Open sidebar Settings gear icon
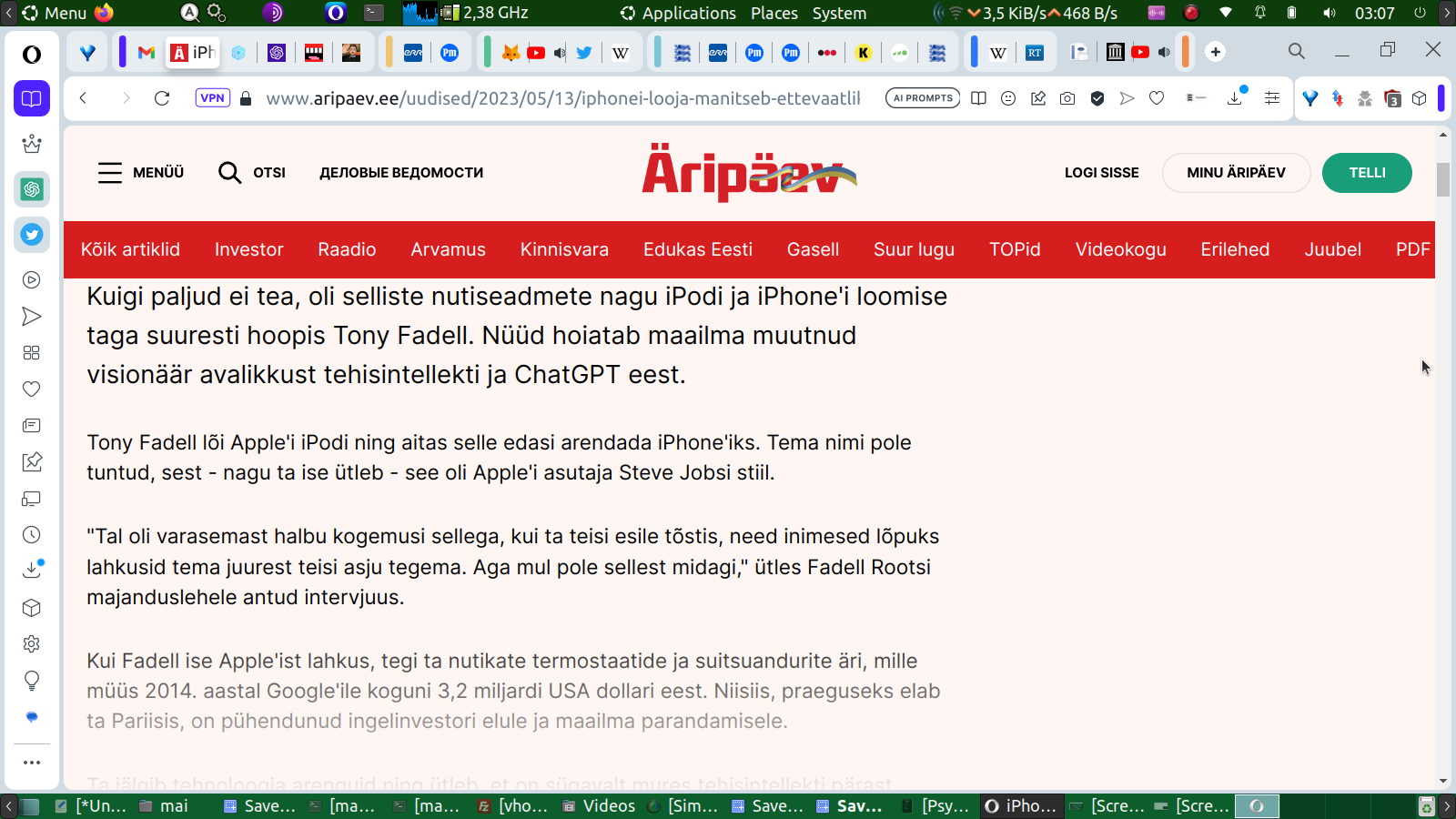1456x819 pixels. click(32, 644)
